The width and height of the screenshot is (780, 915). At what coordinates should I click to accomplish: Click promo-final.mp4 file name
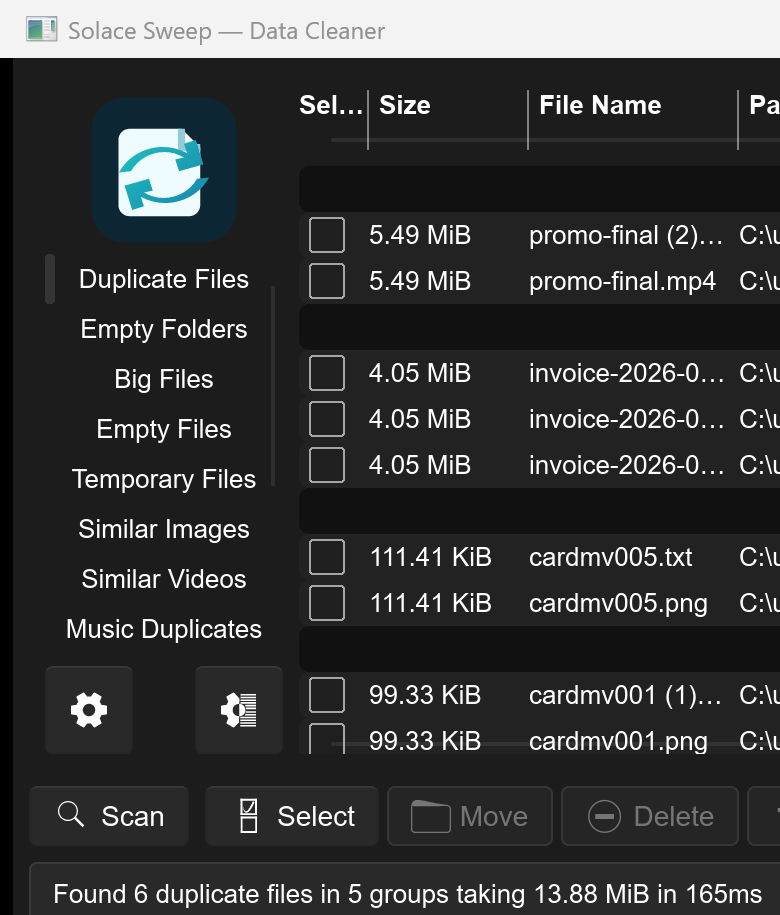(x=622, y=281)
